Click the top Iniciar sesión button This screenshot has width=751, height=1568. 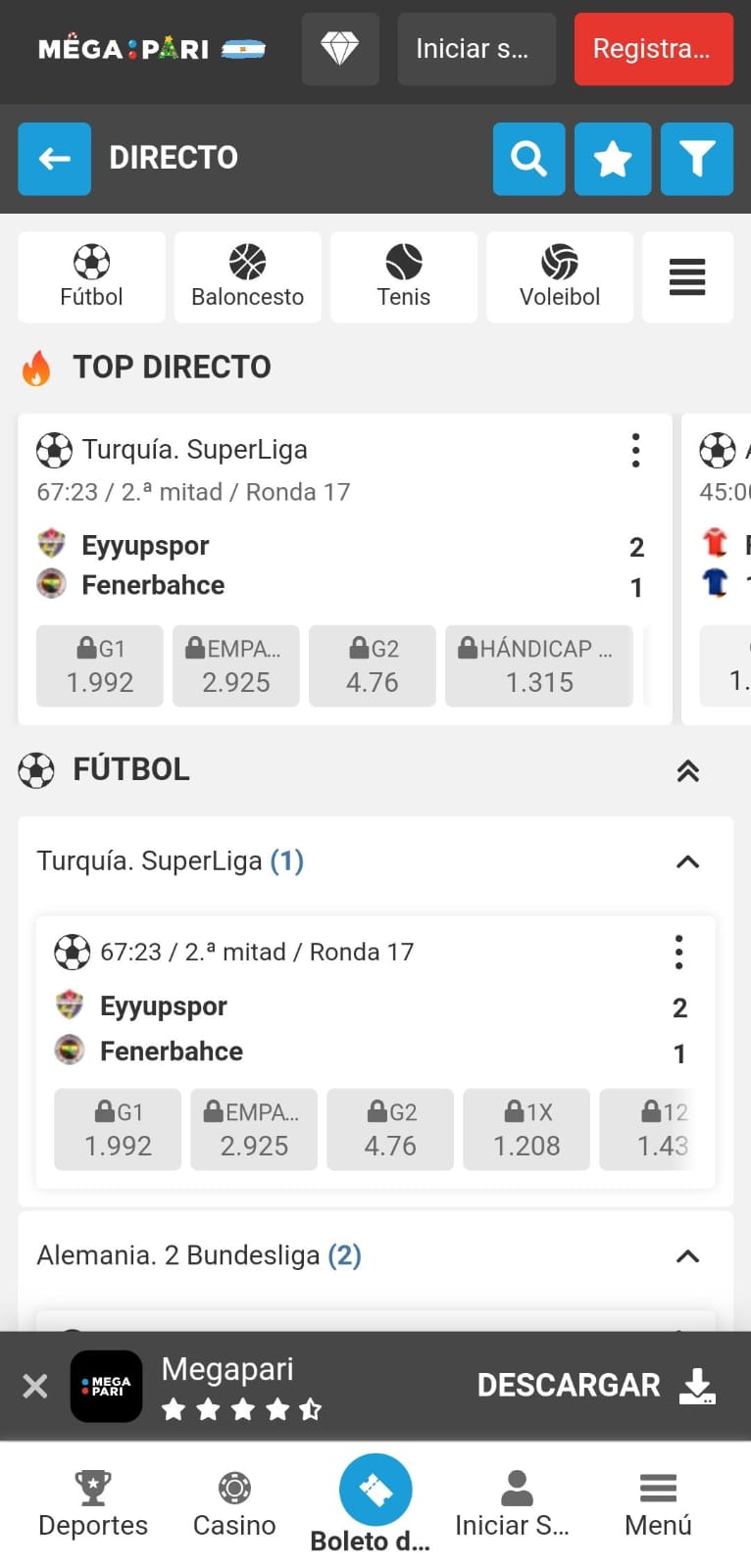tap(476, 49)
